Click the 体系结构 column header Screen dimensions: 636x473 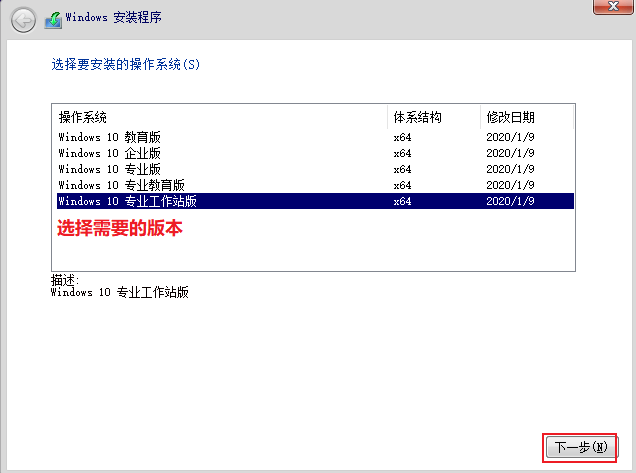[x=434, y=117]
